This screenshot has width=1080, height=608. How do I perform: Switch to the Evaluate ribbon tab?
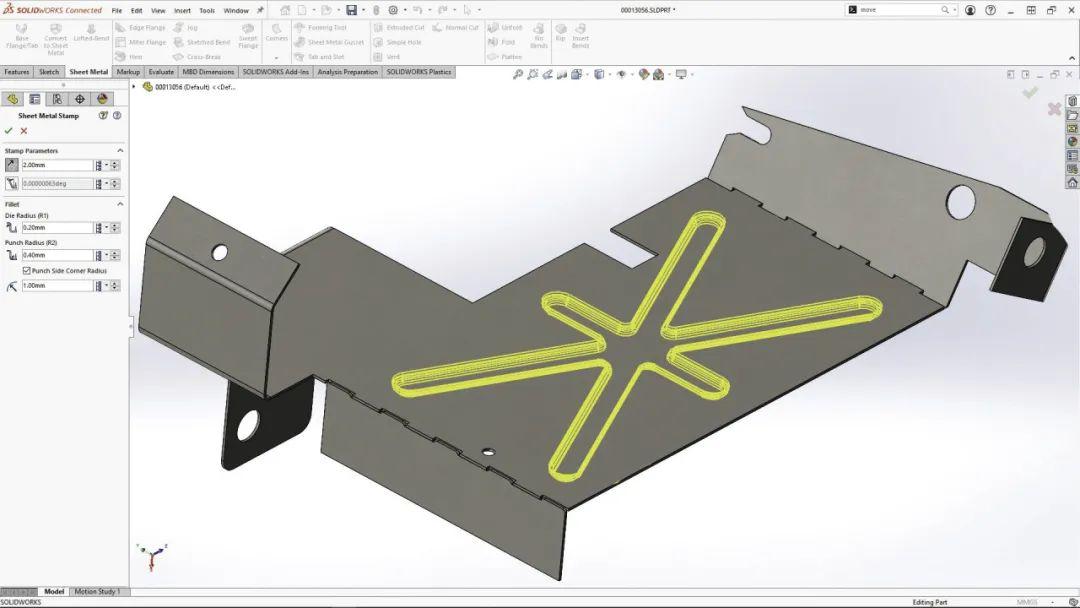pos(161,71)
